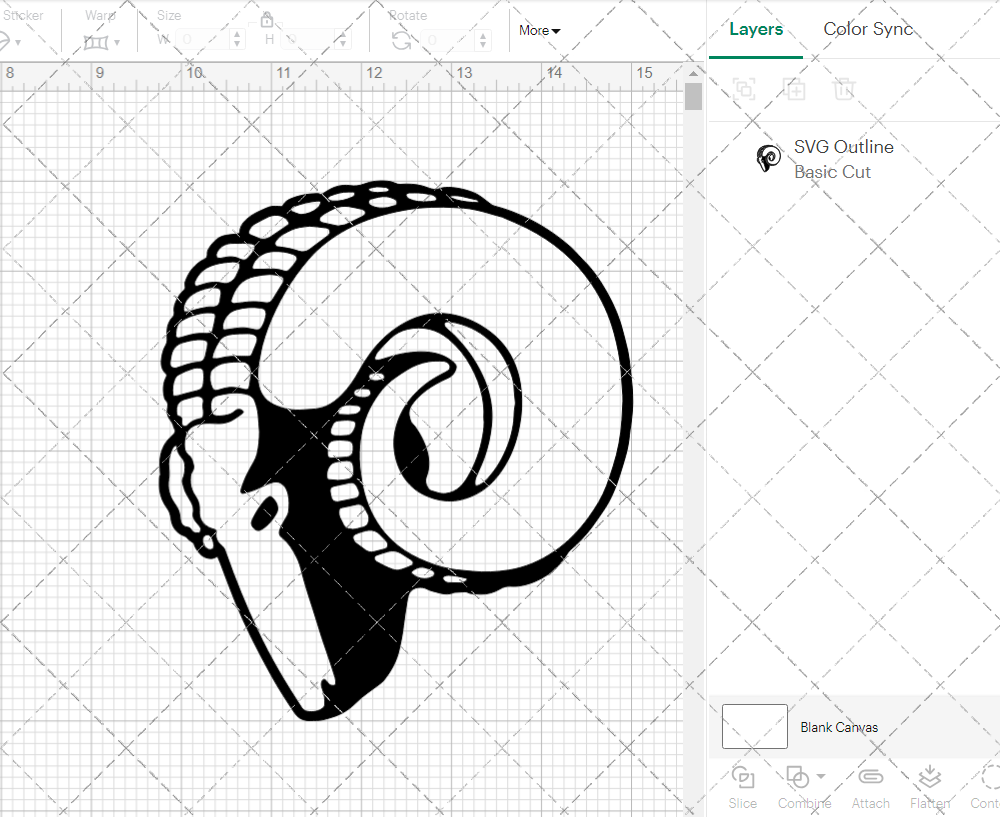Click the Blank Canvas label
This screenshot has width=1000, height=817.
coord(839,727)
